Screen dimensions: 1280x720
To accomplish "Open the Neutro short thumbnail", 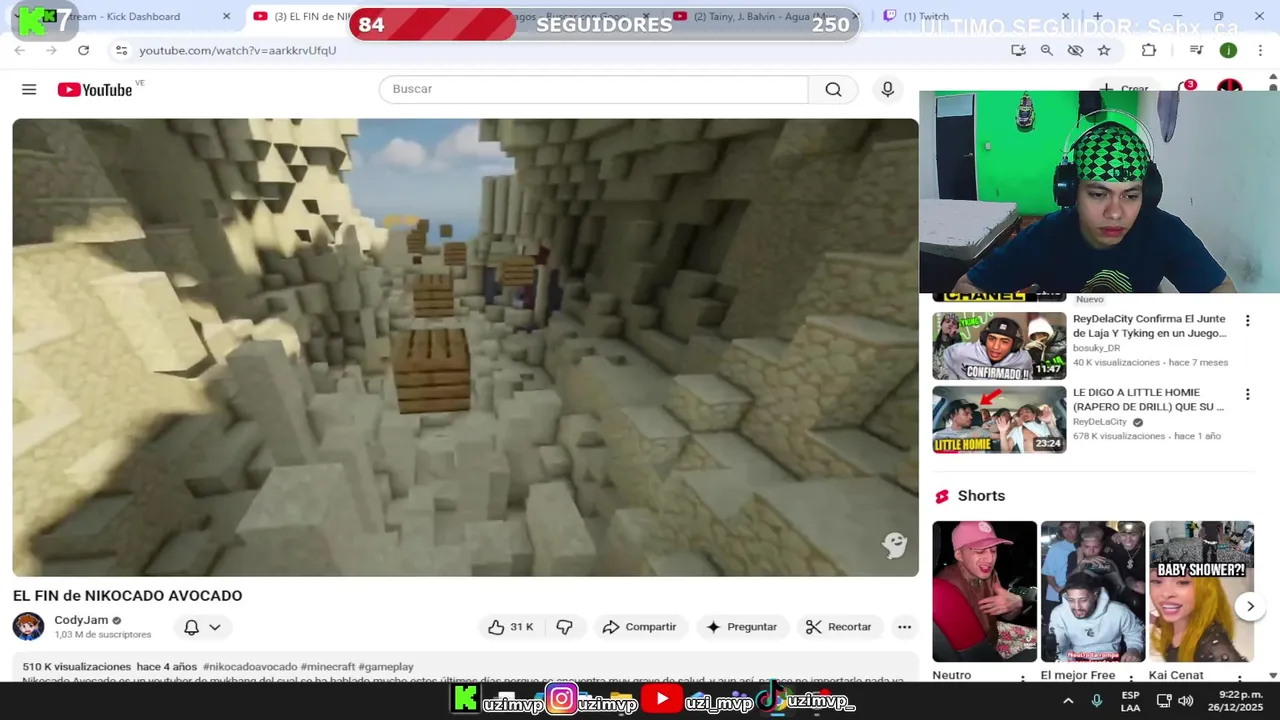I will point(984,591).
